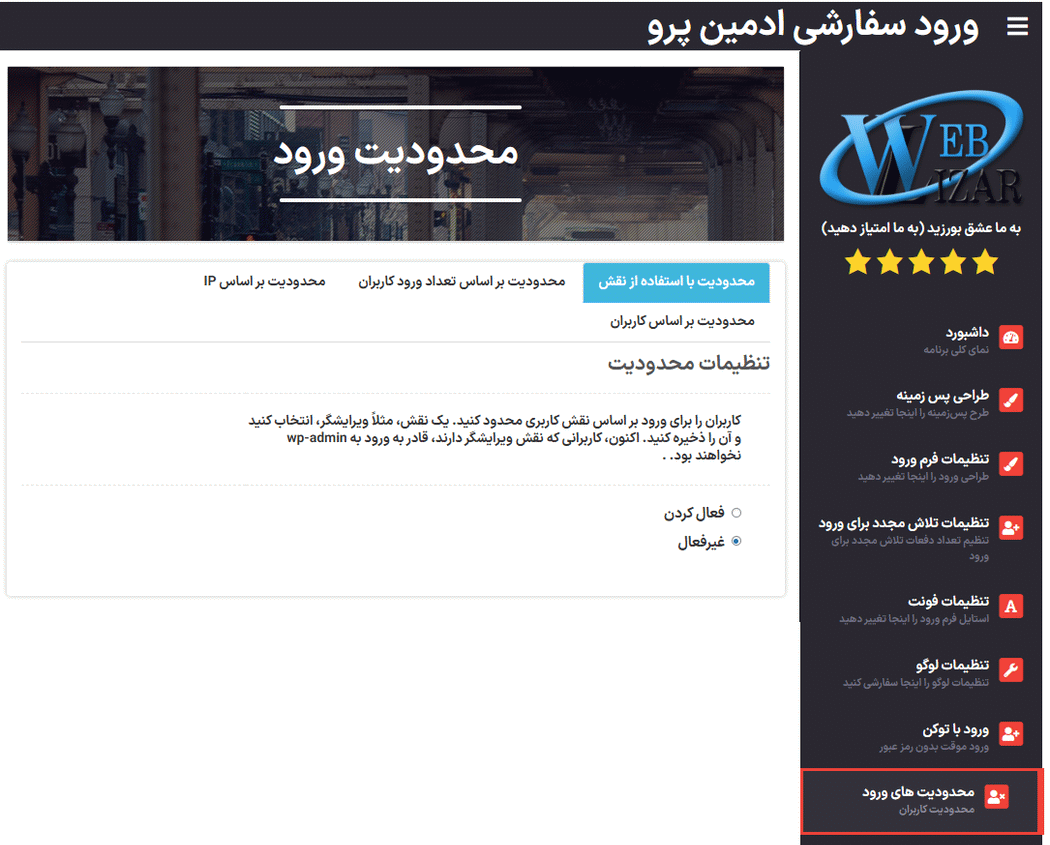Click the تنظیمات تلاش مجدد user icon
Image resolution: width=1050 pixels, height=845 pixels.
coord(1010,528)
